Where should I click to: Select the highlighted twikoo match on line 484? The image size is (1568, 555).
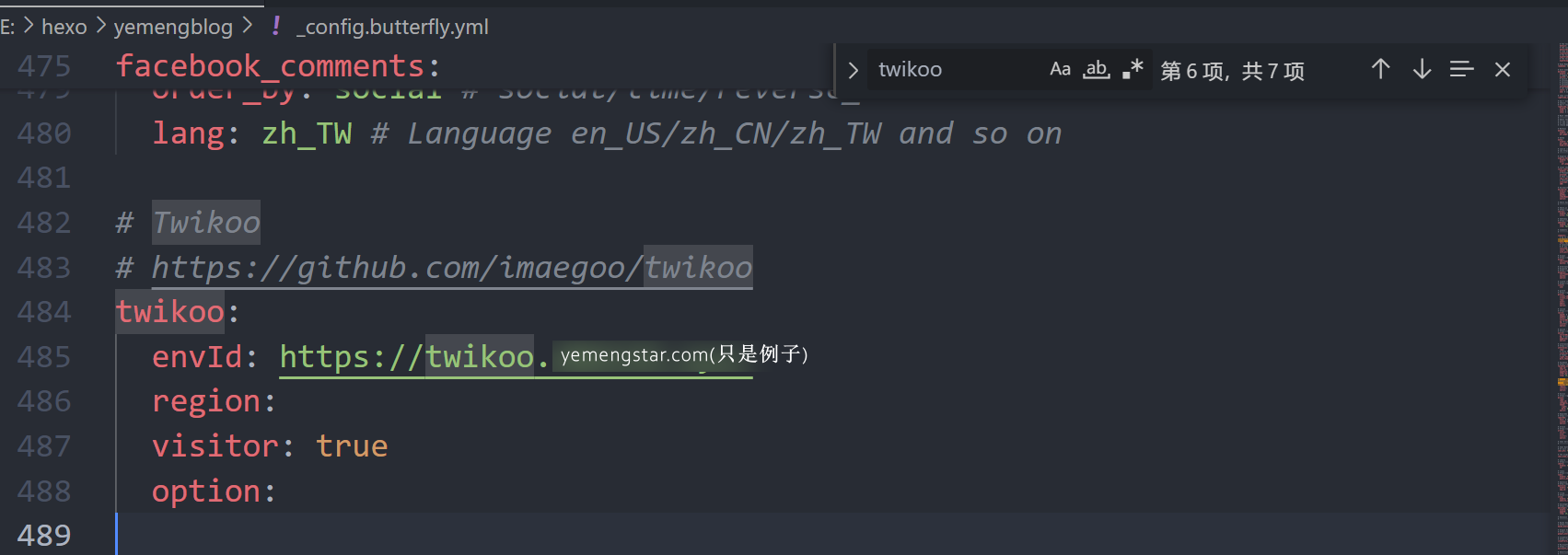(170, 311)
